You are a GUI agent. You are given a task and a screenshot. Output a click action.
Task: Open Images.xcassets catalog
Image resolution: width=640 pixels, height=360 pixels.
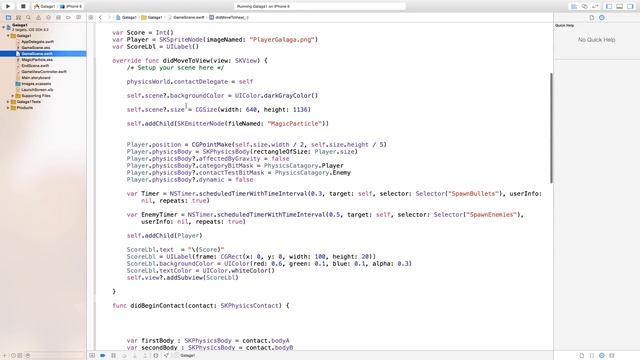click(x=36, y=84)
